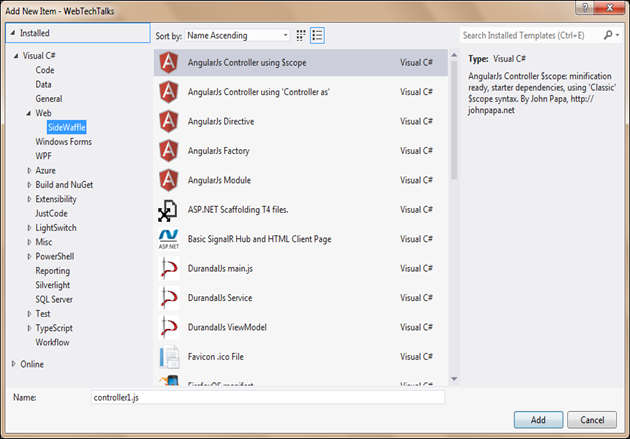Select DurandalJs Service template name
The width and height of the screenshot is (630, 439).
pyautogui.click(x=220, y=298)
